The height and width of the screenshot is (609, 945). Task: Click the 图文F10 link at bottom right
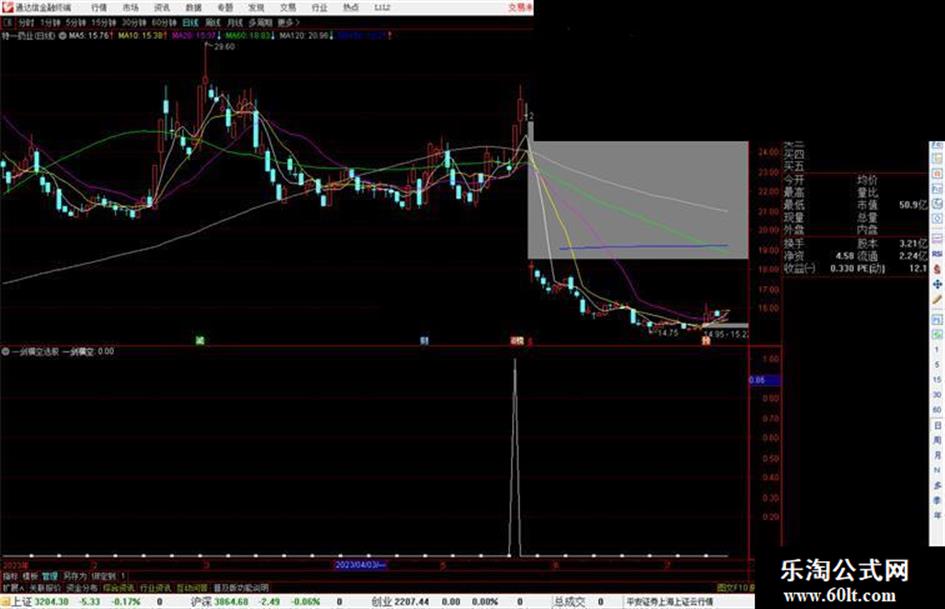coord(735,587)
